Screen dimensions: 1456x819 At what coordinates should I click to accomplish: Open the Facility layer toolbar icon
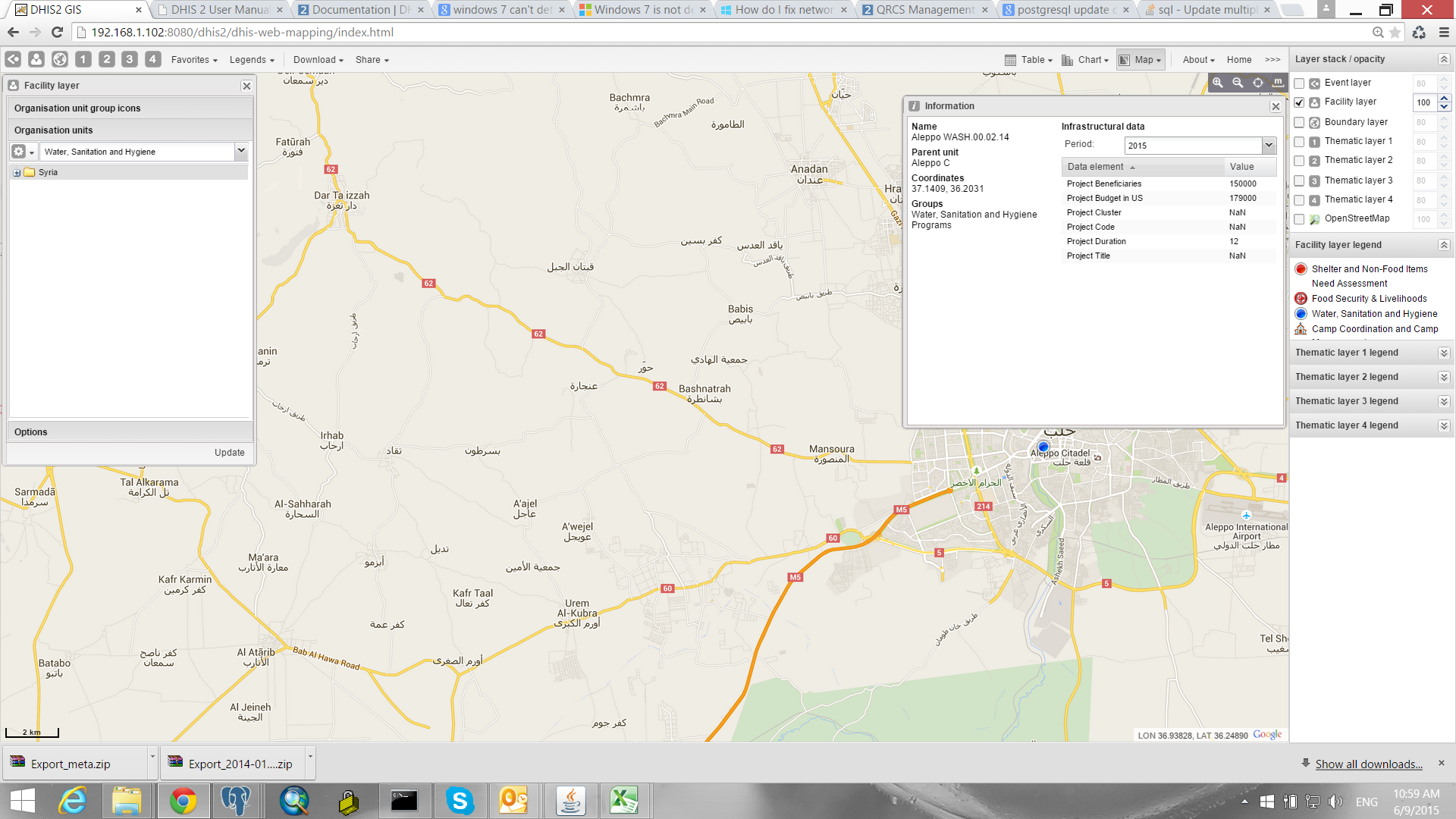(x=36, y=59)
